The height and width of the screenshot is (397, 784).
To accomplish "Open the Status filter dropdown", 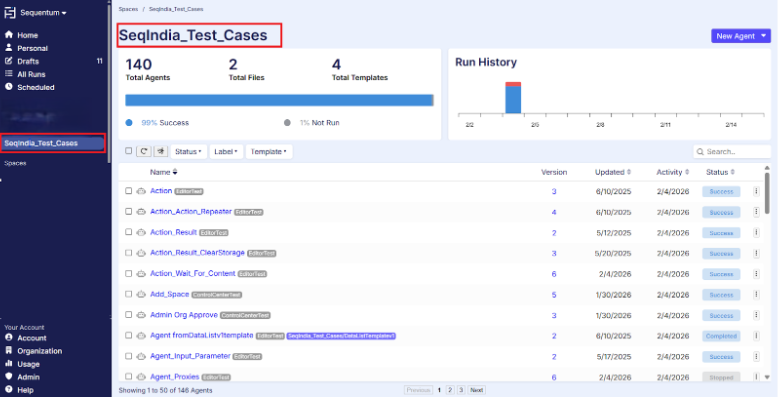I will tap(188, 152).
